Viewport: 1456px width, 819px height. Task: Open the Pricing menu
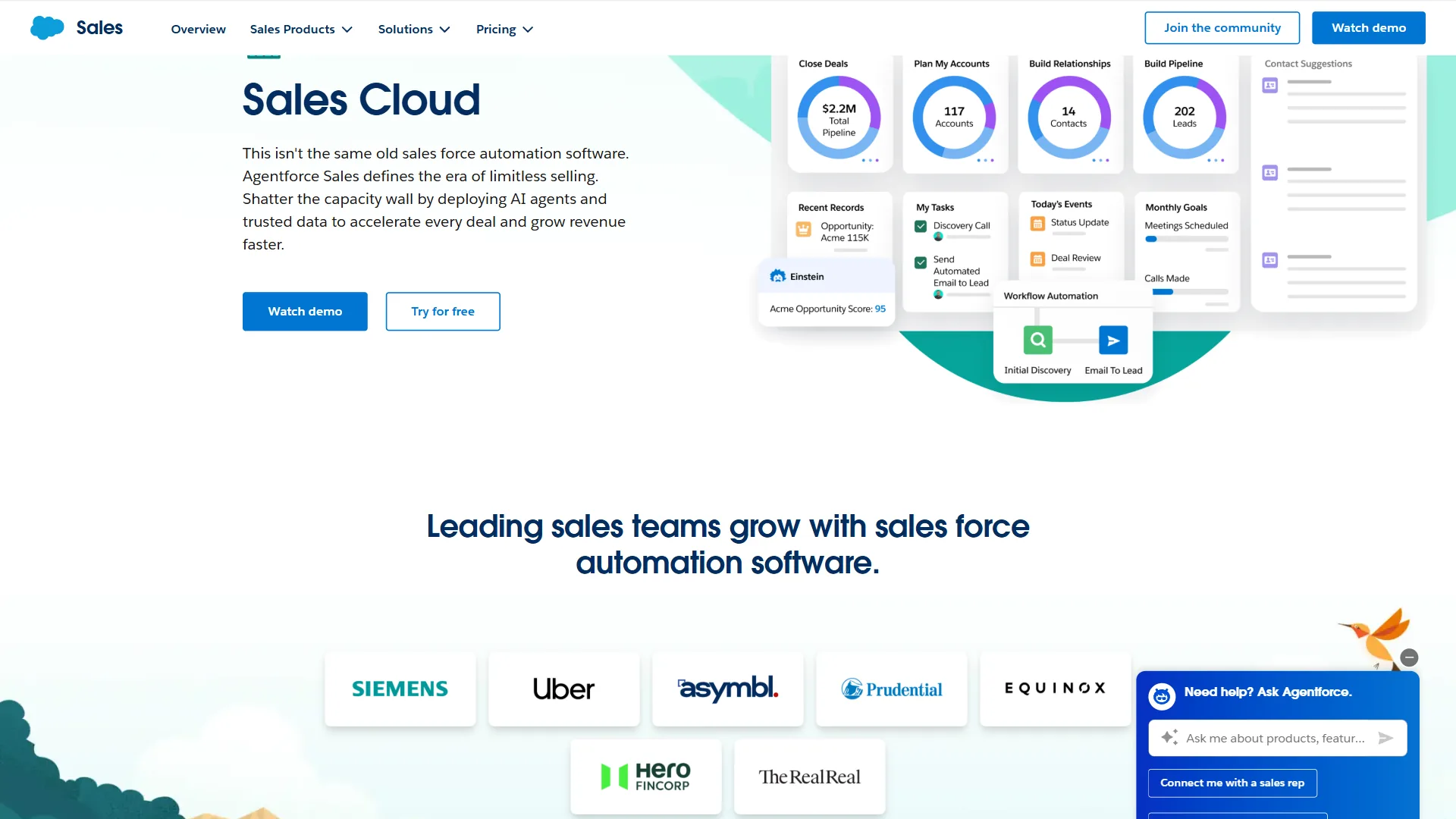click(504, 29)
